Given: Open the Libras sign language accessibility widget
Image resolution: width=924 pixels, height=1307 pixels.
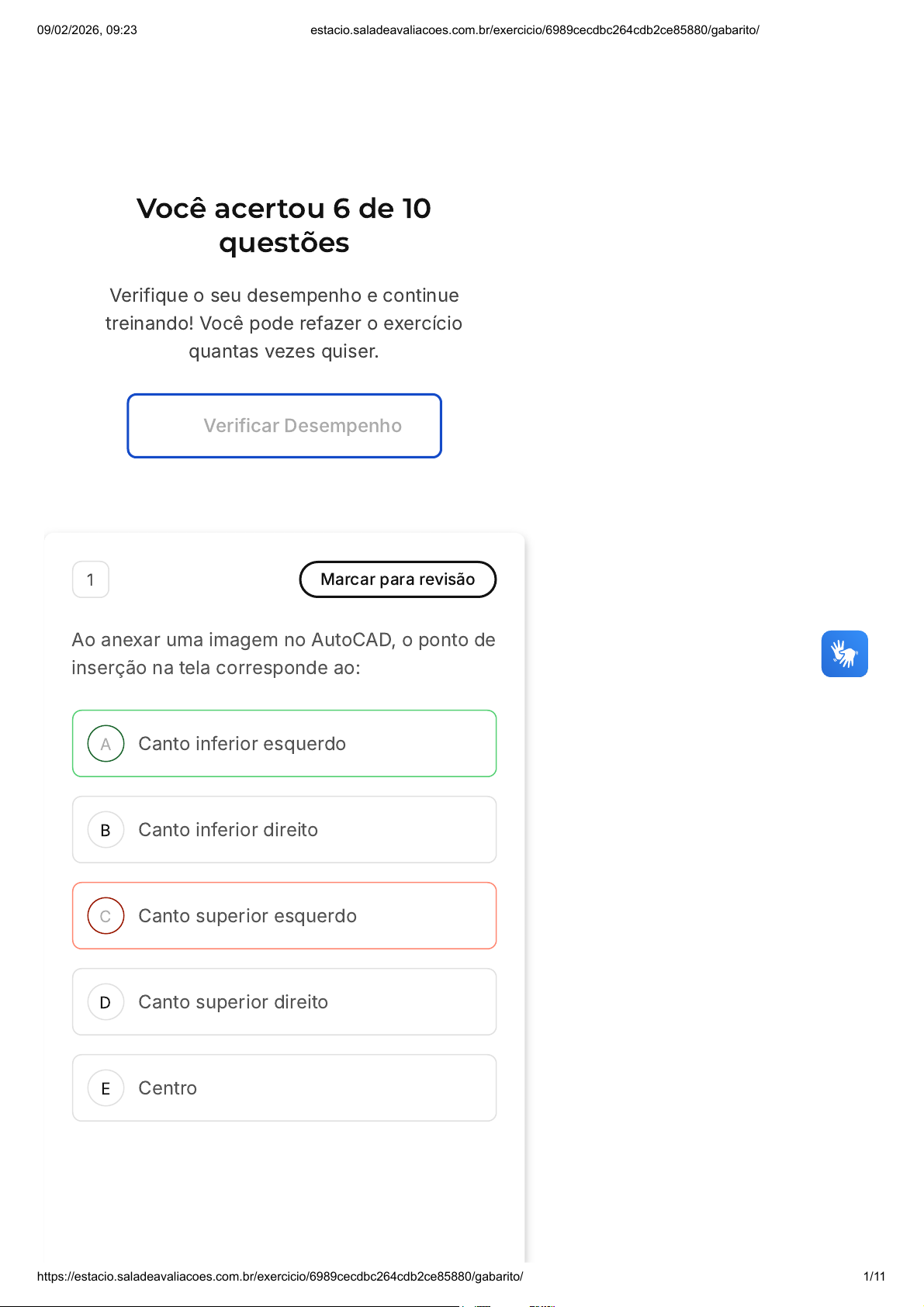Looking at the screenshot, I should click(x=844, y=654).
